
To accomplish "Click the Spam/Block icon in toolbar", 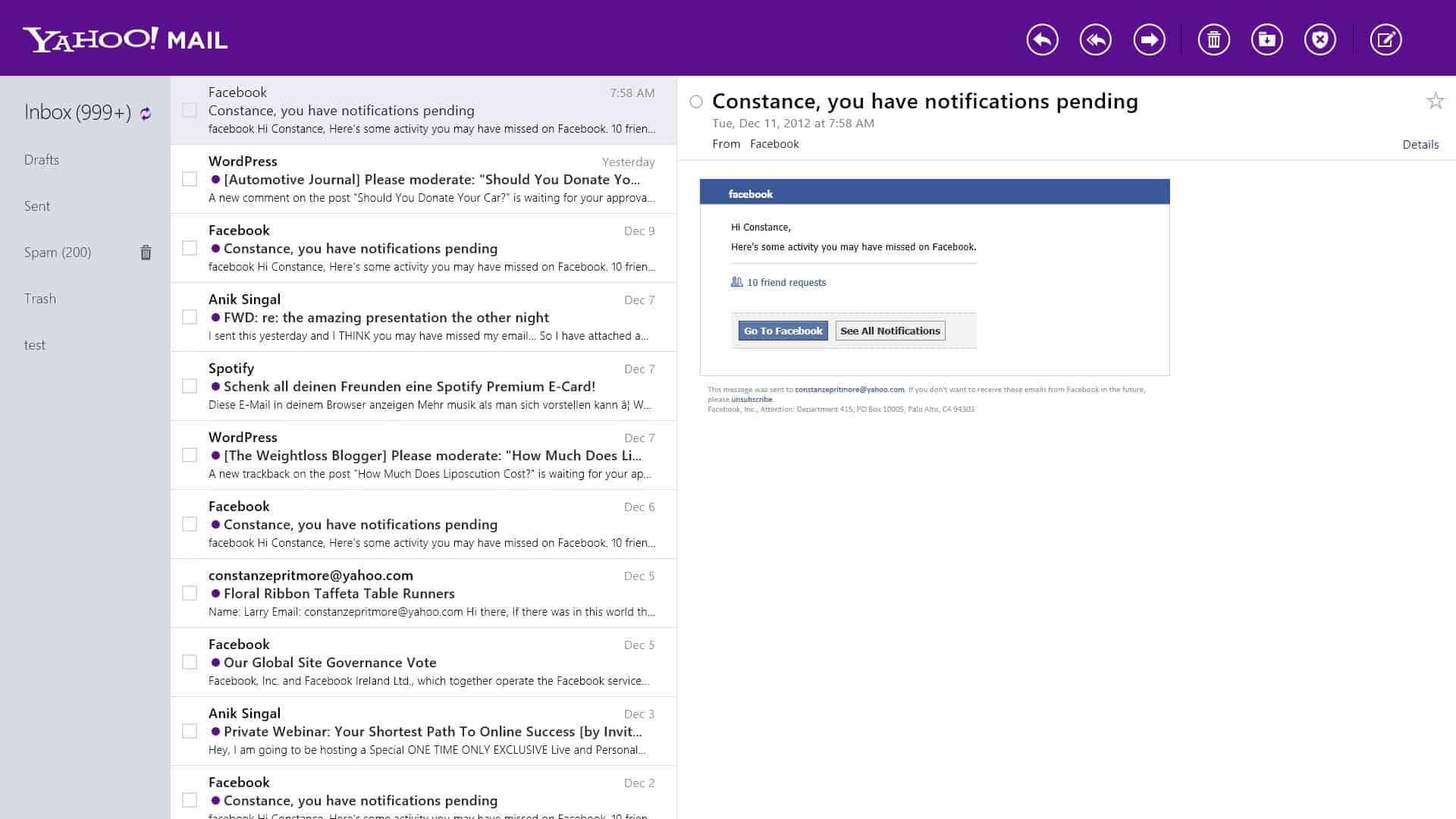I will (1320, 39).
